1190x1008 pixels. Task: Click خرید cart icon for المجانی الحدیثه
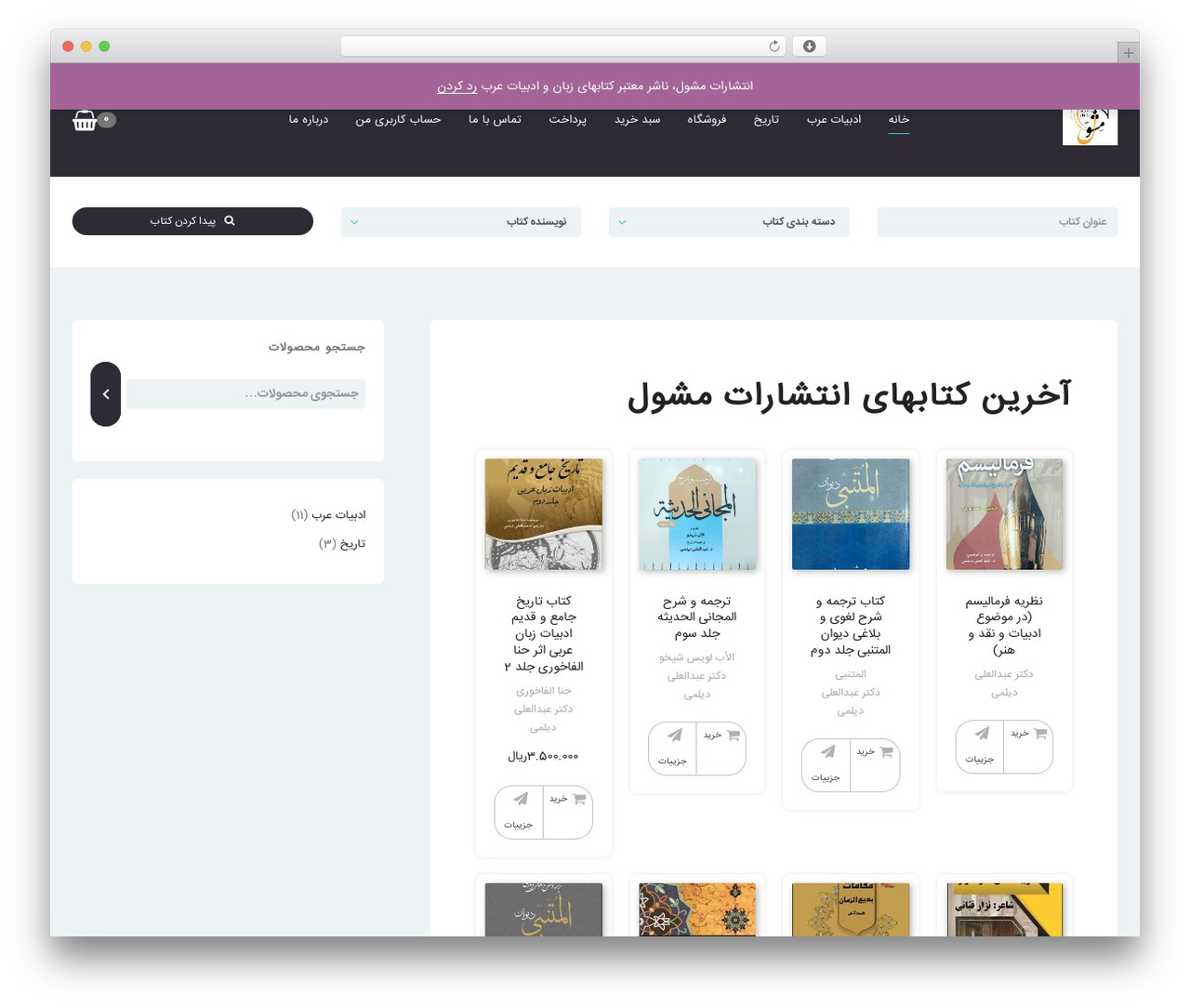tap(733, 735)
